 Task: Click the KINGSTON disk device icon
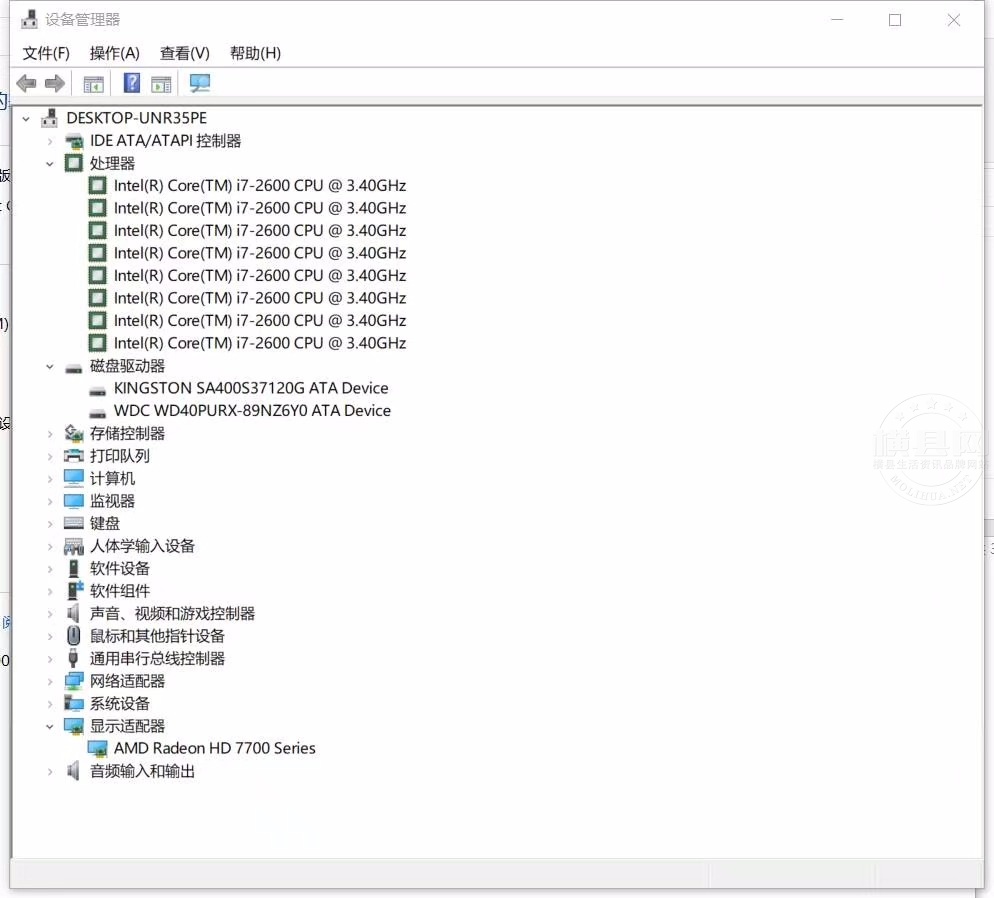click(x=98, y=390)
